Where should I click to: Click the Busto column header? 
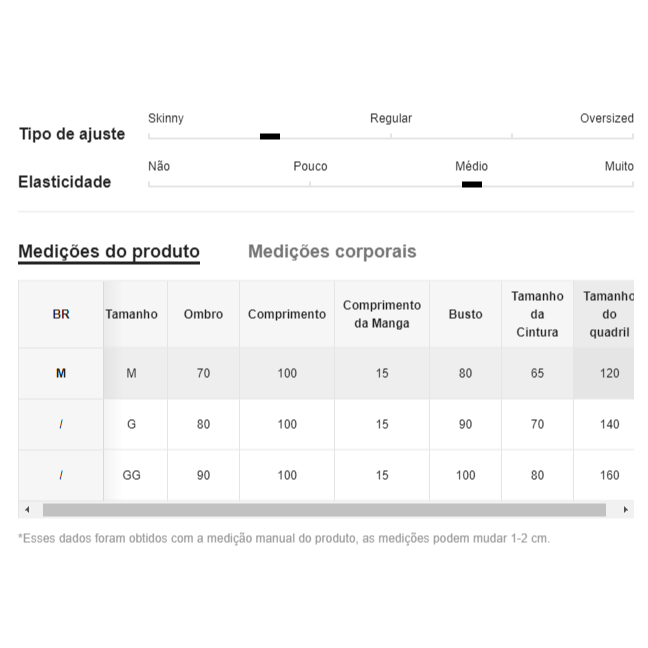point(465,314)
